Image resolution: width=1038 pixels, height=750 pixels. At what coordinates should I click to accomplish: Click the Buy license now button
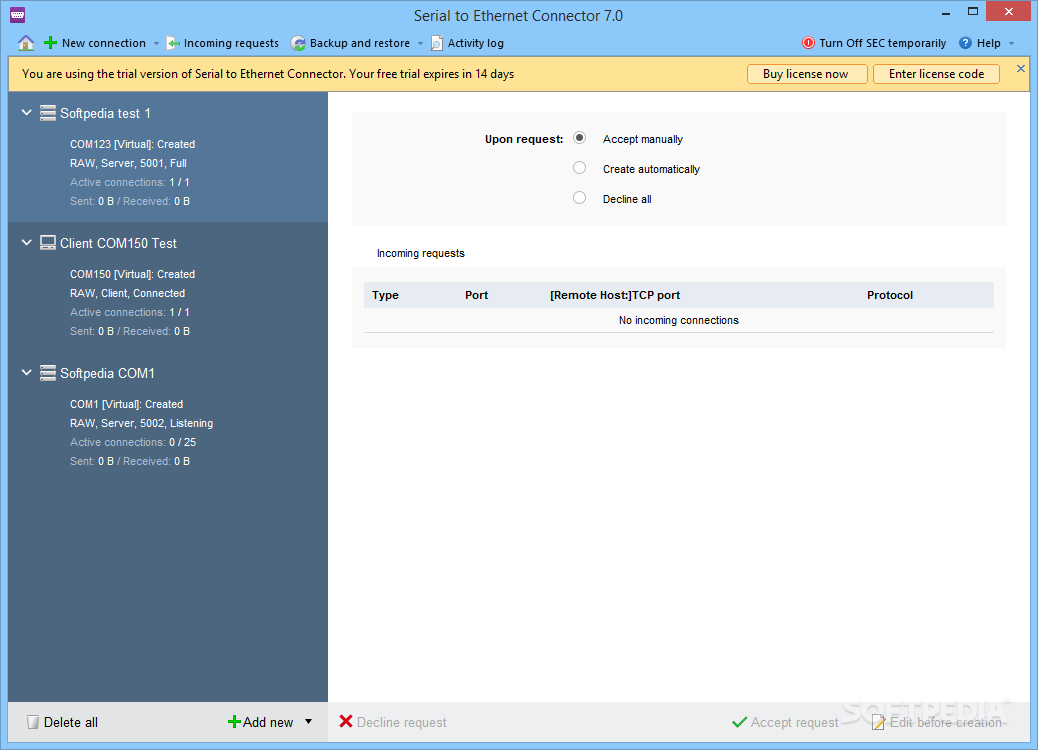(x=807, y=74)
